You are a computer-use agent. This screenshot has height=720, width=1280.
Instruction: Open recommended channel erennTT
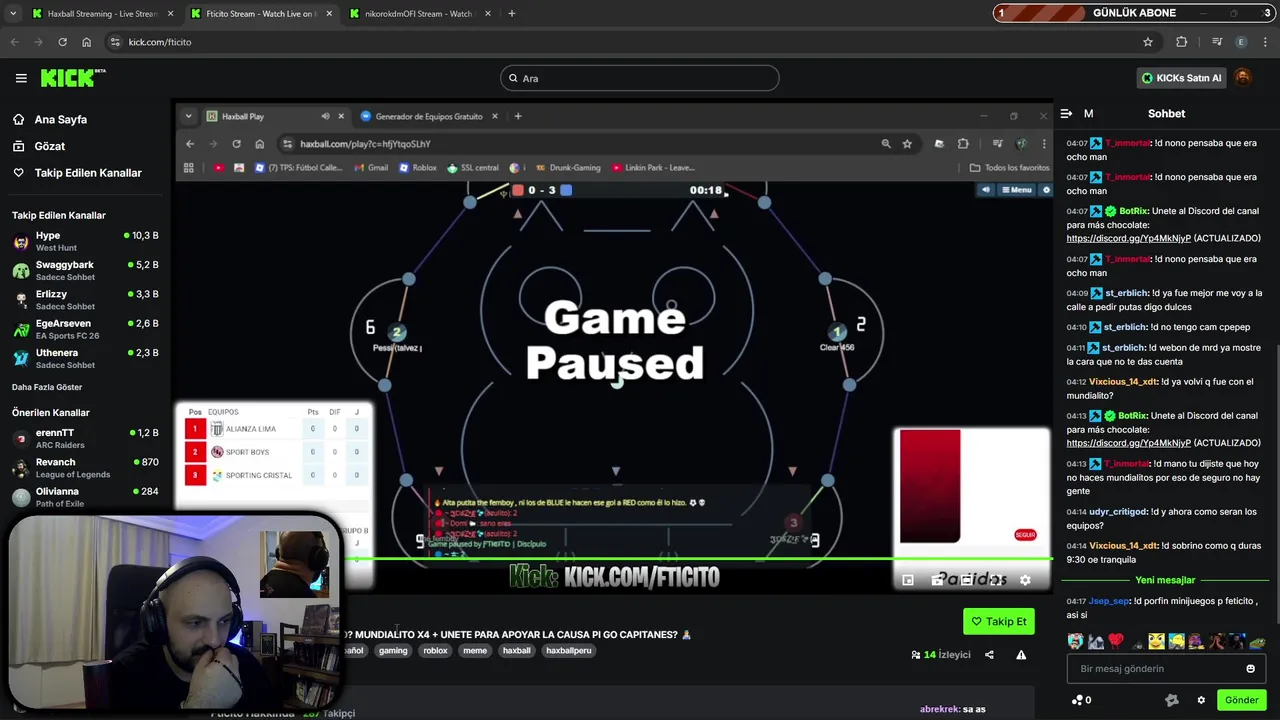85,438
